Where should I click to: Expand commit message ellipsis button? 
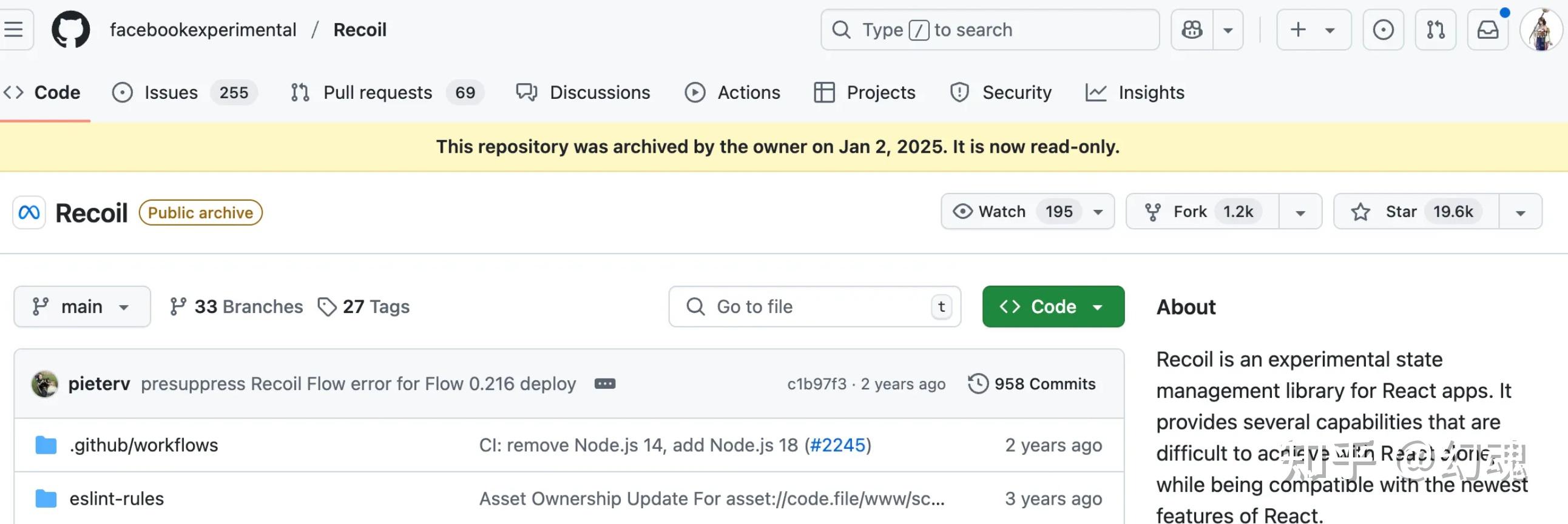click(x=604, y=383)
